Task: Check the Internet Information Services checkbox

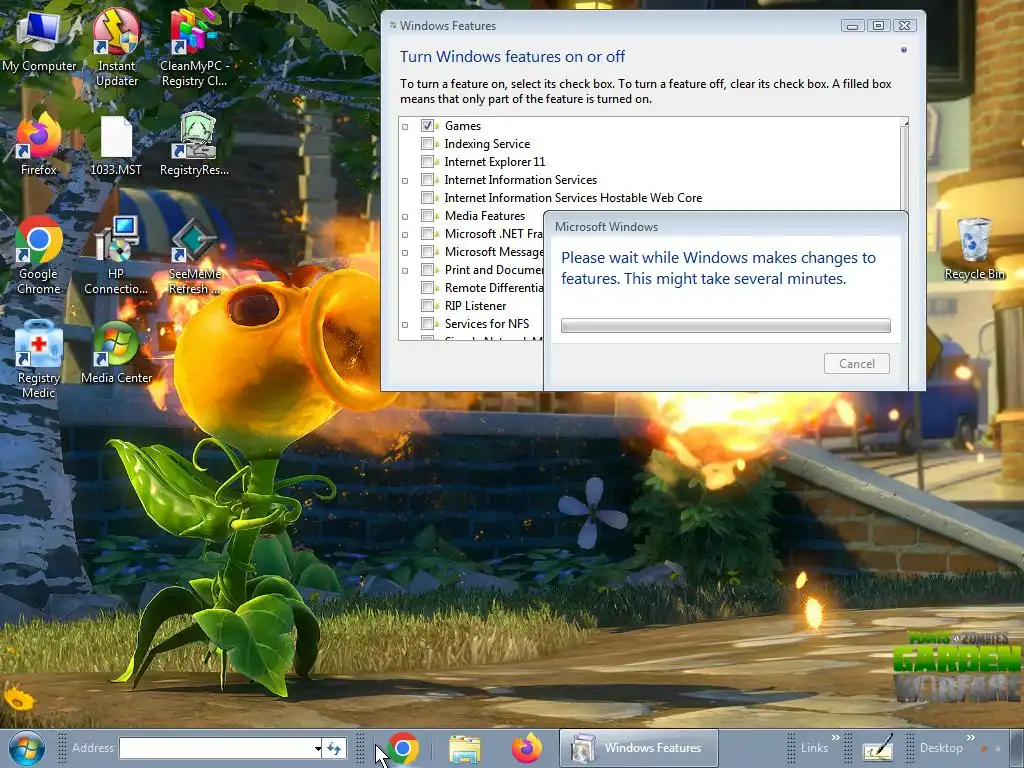Action: point(427,180)
